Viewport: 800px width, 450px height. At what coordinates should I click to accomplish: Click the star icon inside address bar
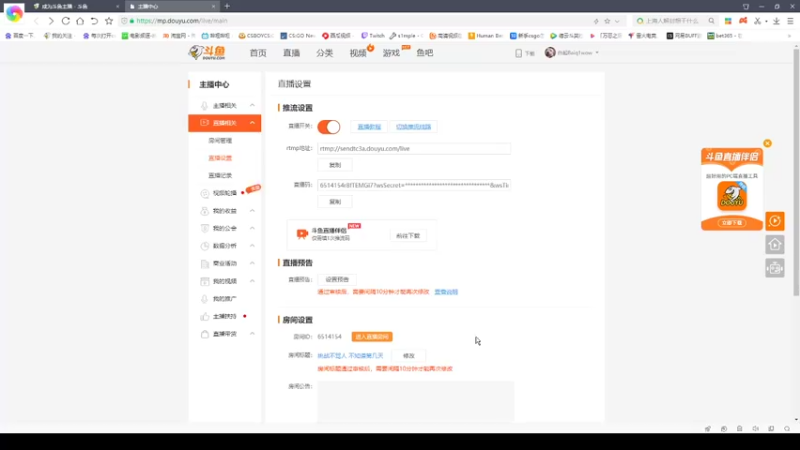(607, 21)
